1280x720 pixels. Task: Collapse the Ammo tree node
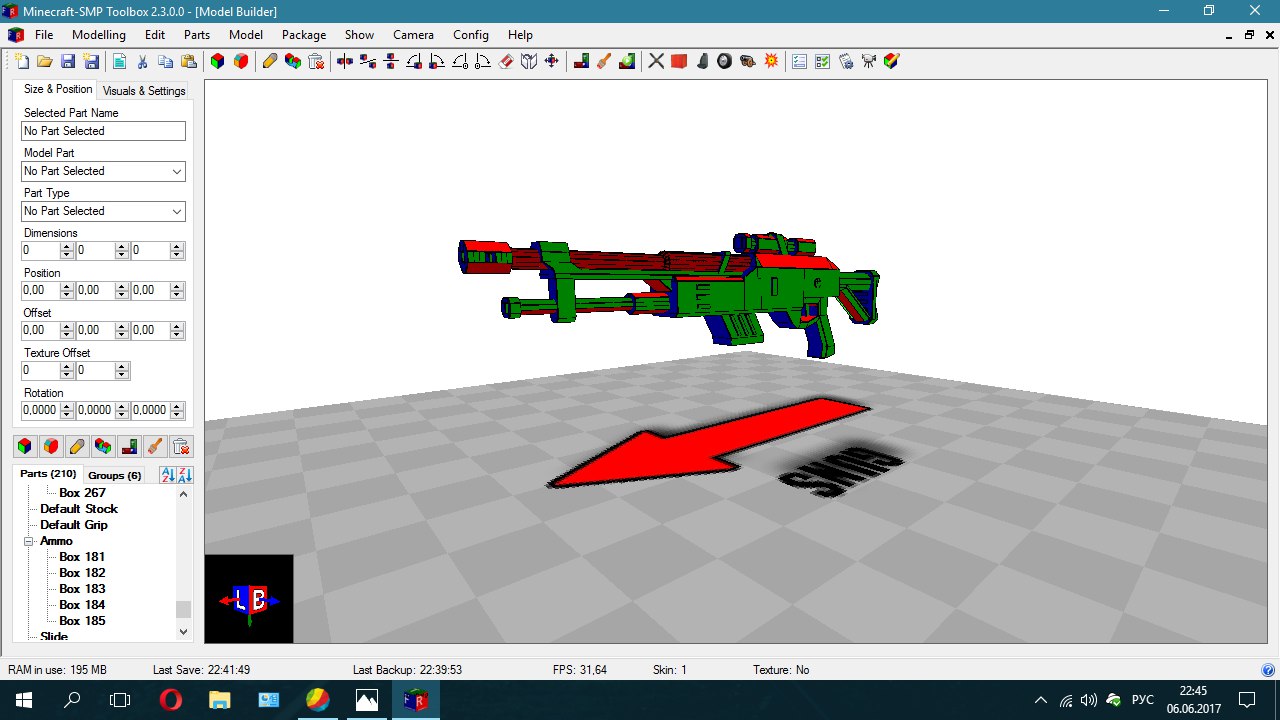click(x=30, y=541)
